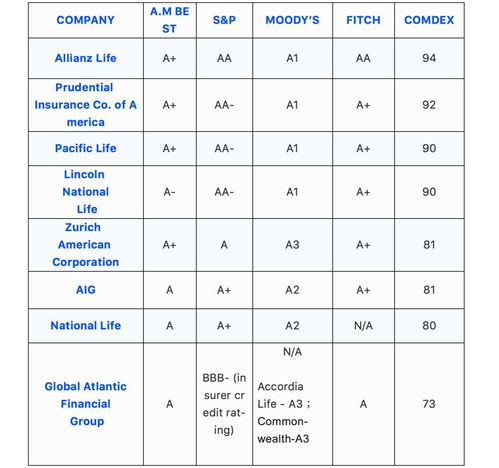This screenshot has height=468, width=499.
Task: Open the Pacific Life link
Action: (85, 148)
